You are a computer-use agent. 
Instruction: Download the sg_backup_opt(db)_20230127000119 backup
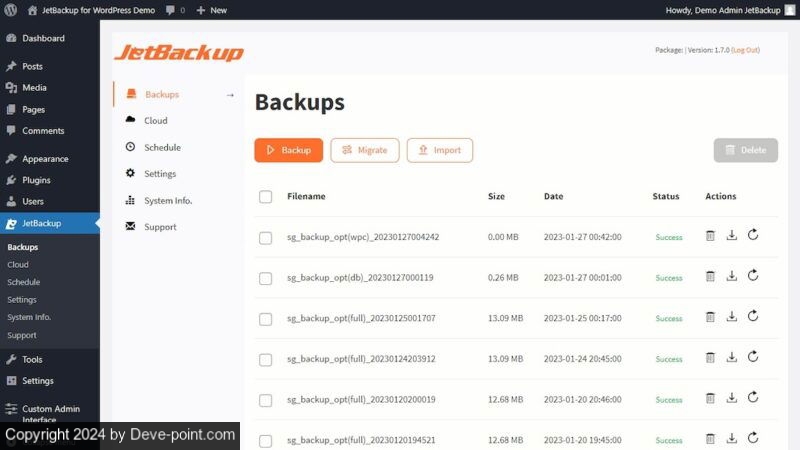(732, 276)
